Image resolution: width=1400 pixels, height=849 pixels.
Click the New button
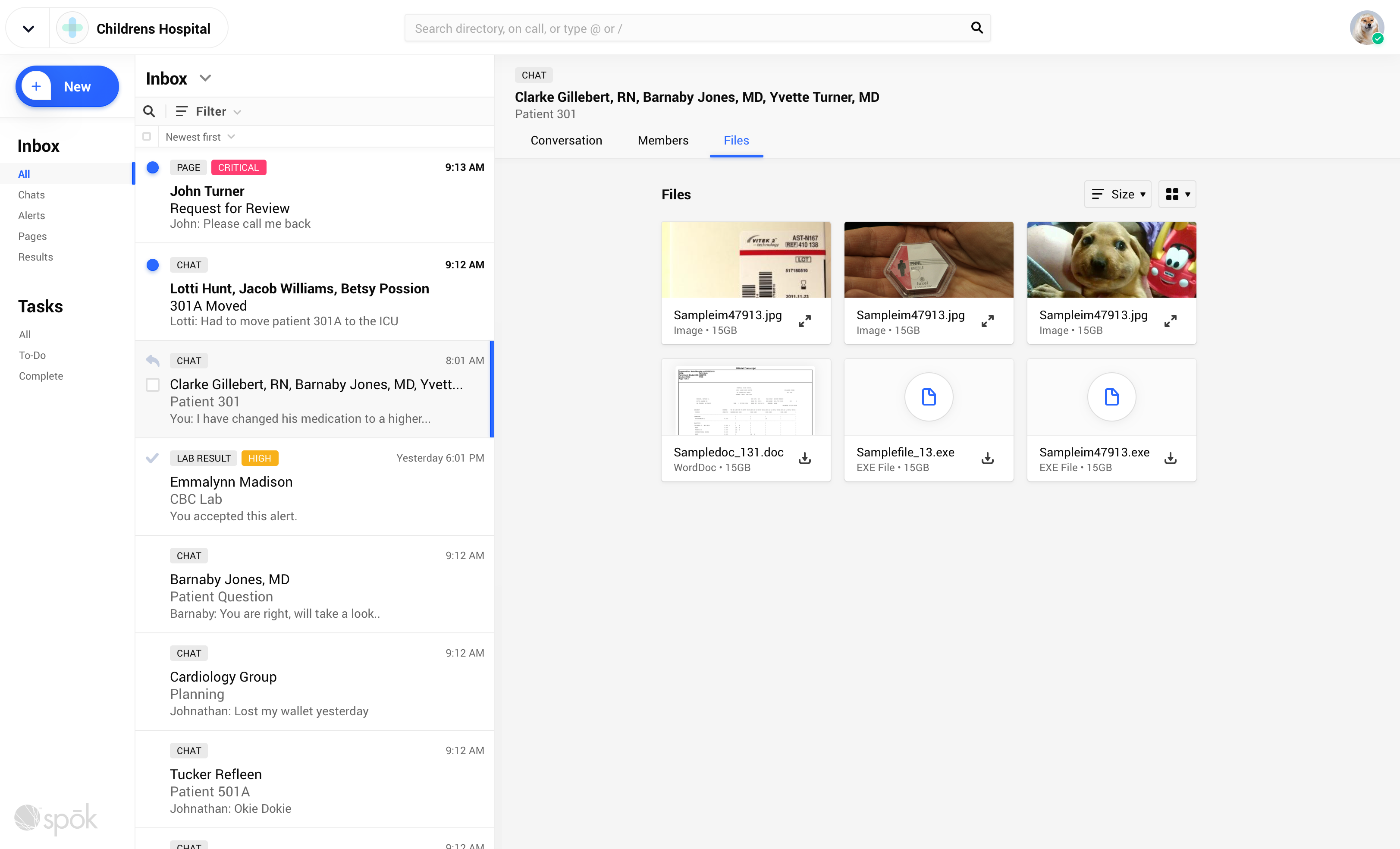point(67,86)
